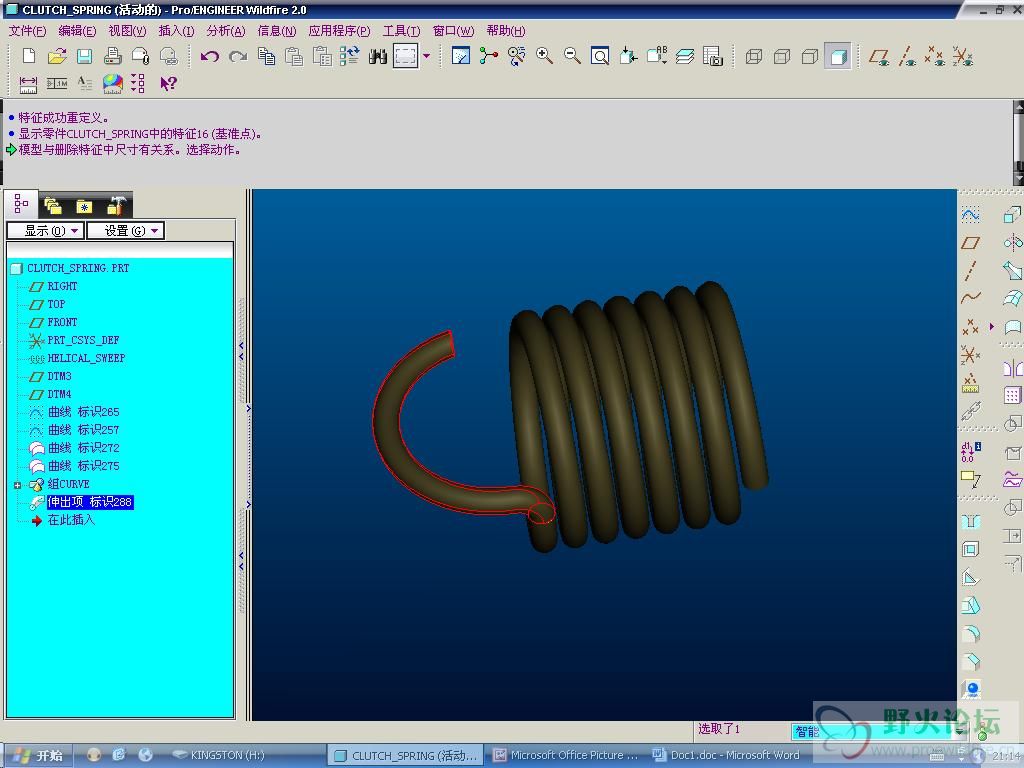The width and height of the screenshot is (1024, 768).
Task: Open the 插入(I) menu
Action: (176, 31)
